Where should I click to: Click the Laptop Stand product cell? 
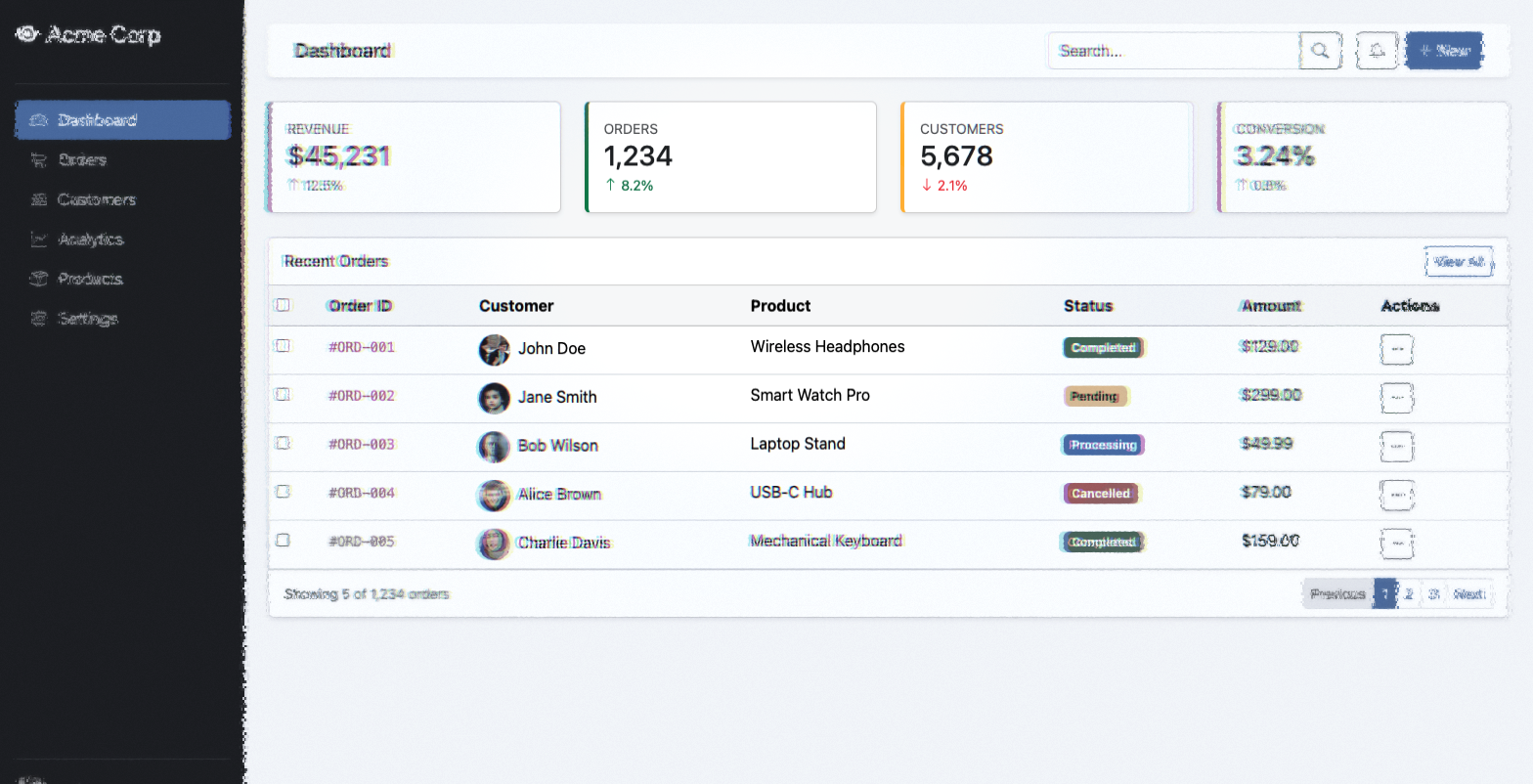click(798, 443)
